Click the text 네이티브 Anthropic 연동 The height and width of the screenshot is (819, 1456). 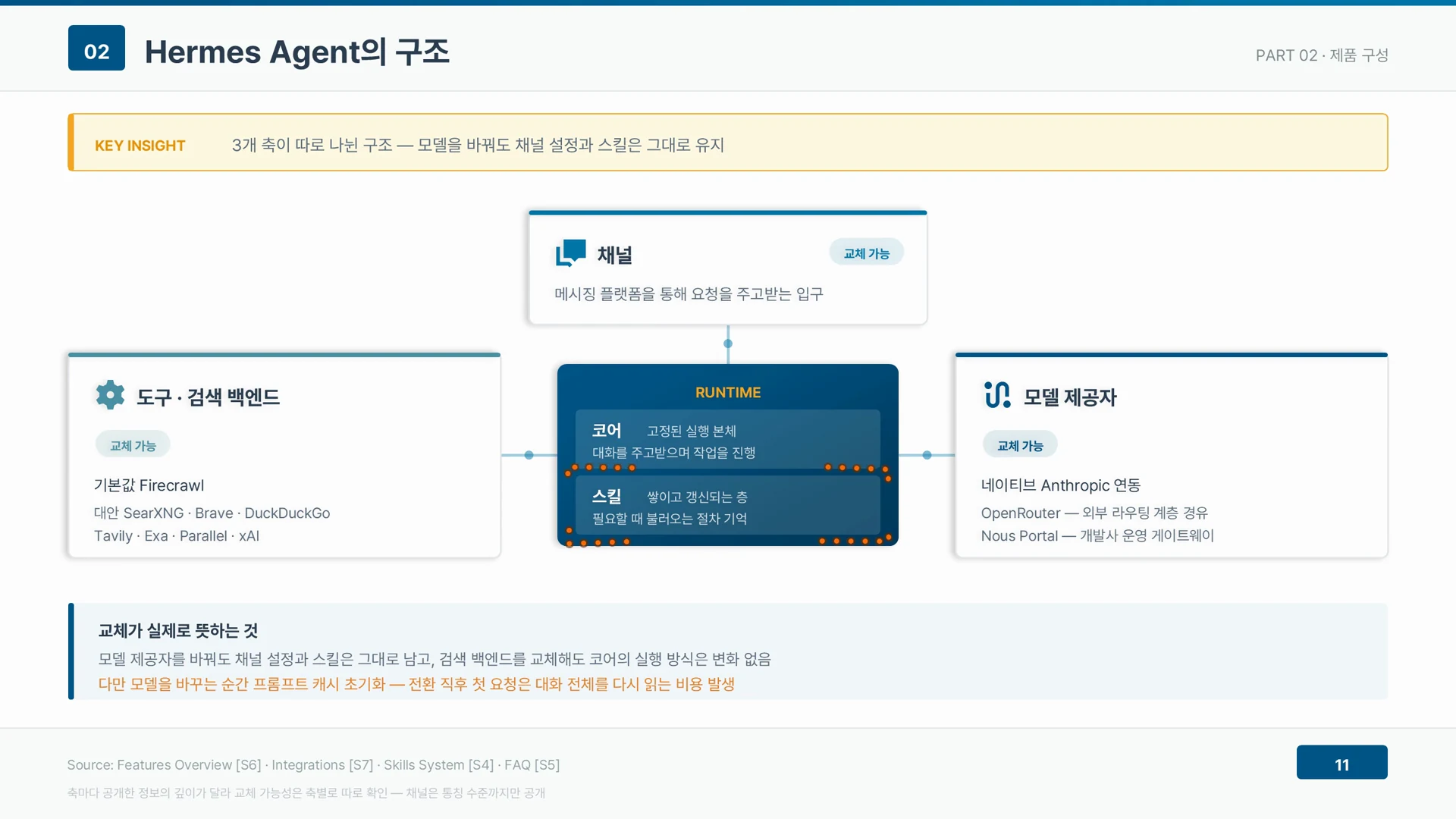[x=1061, y=485]
